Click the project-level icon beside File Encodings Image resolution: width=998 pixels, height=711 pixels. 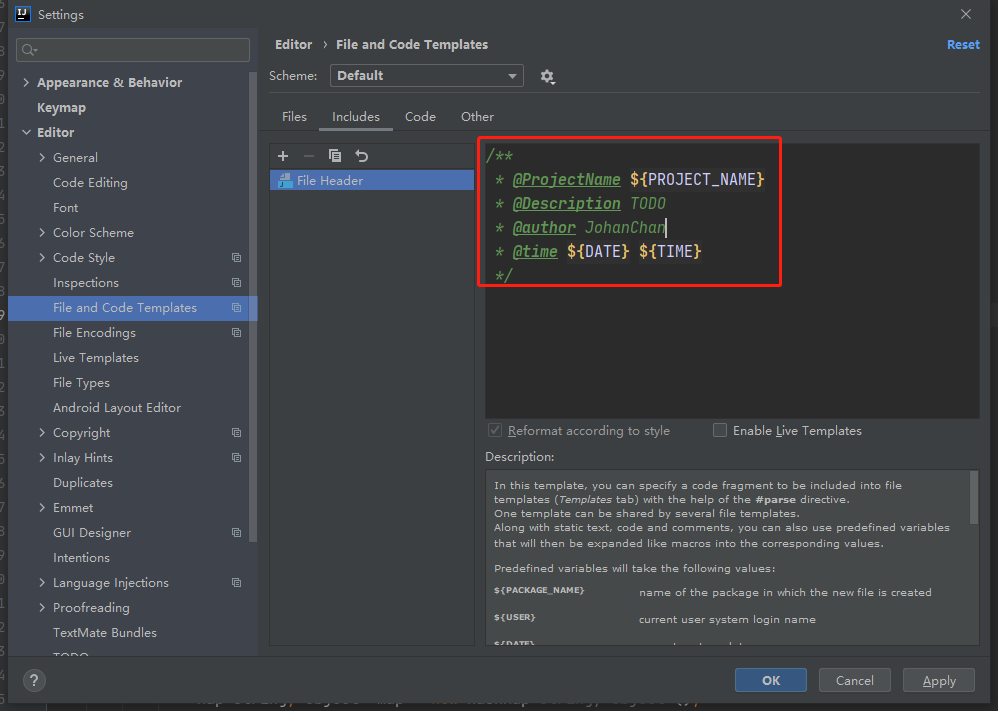[x=236, y=333]
